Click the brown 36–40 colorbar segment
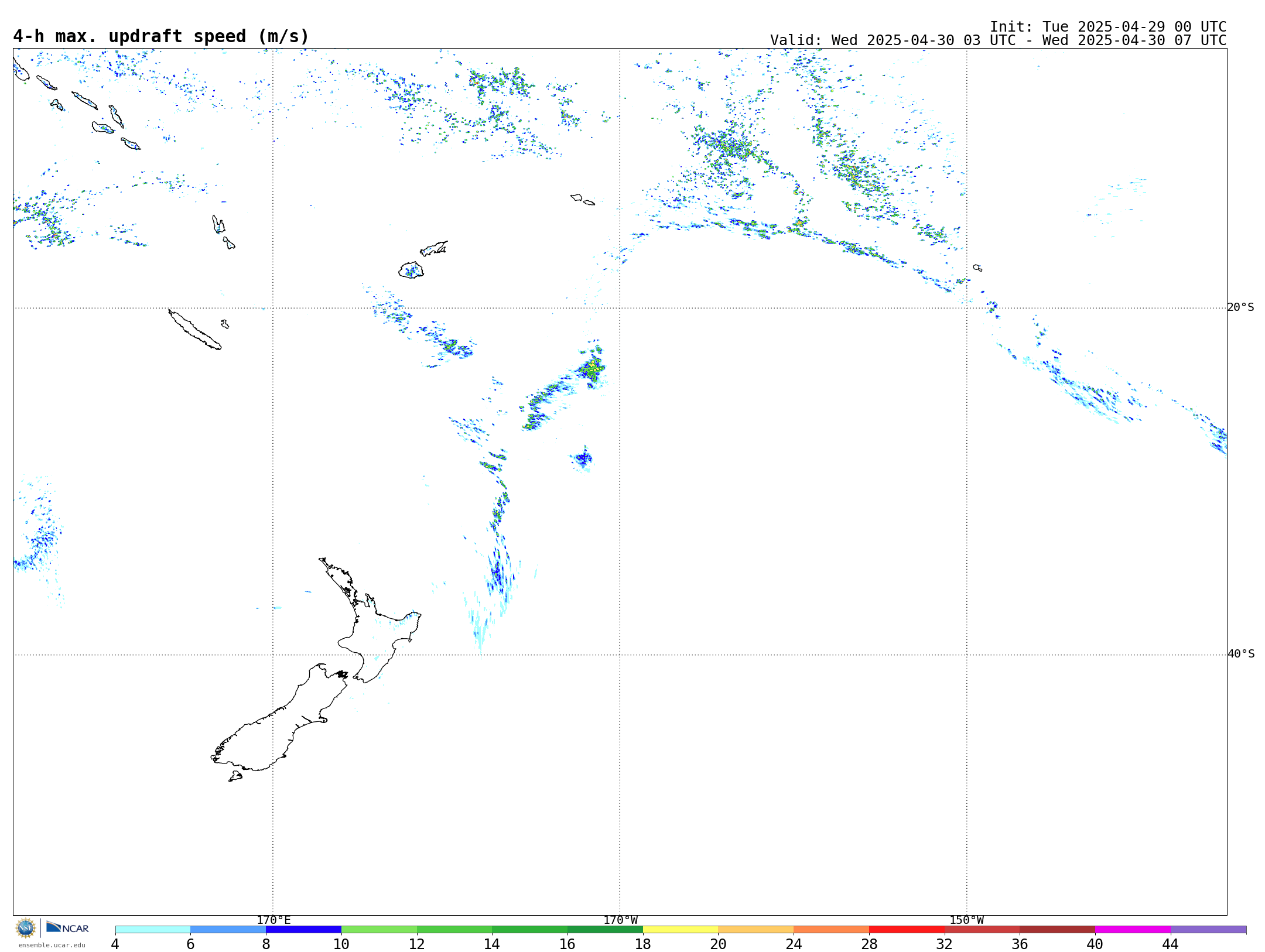Screen dimensions: 1265x952 [1058, 930]
